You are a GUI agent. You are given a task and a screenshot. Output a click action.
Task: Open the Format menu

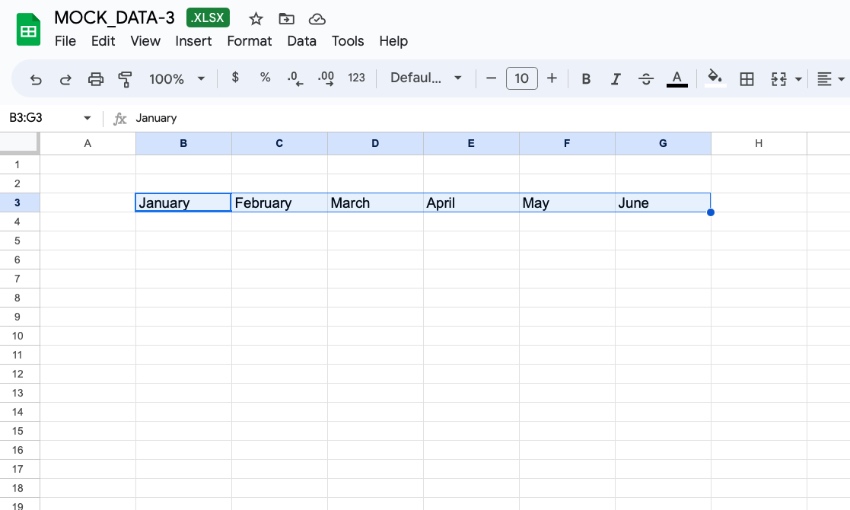click(249, 41)
